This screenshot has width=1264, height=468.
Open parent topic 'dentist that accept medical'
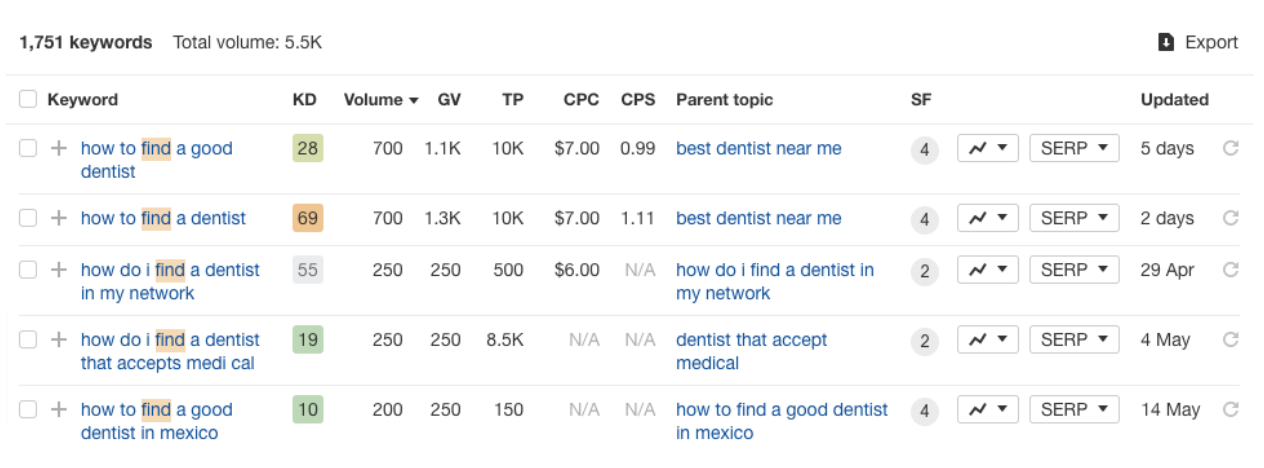point(751,352)
